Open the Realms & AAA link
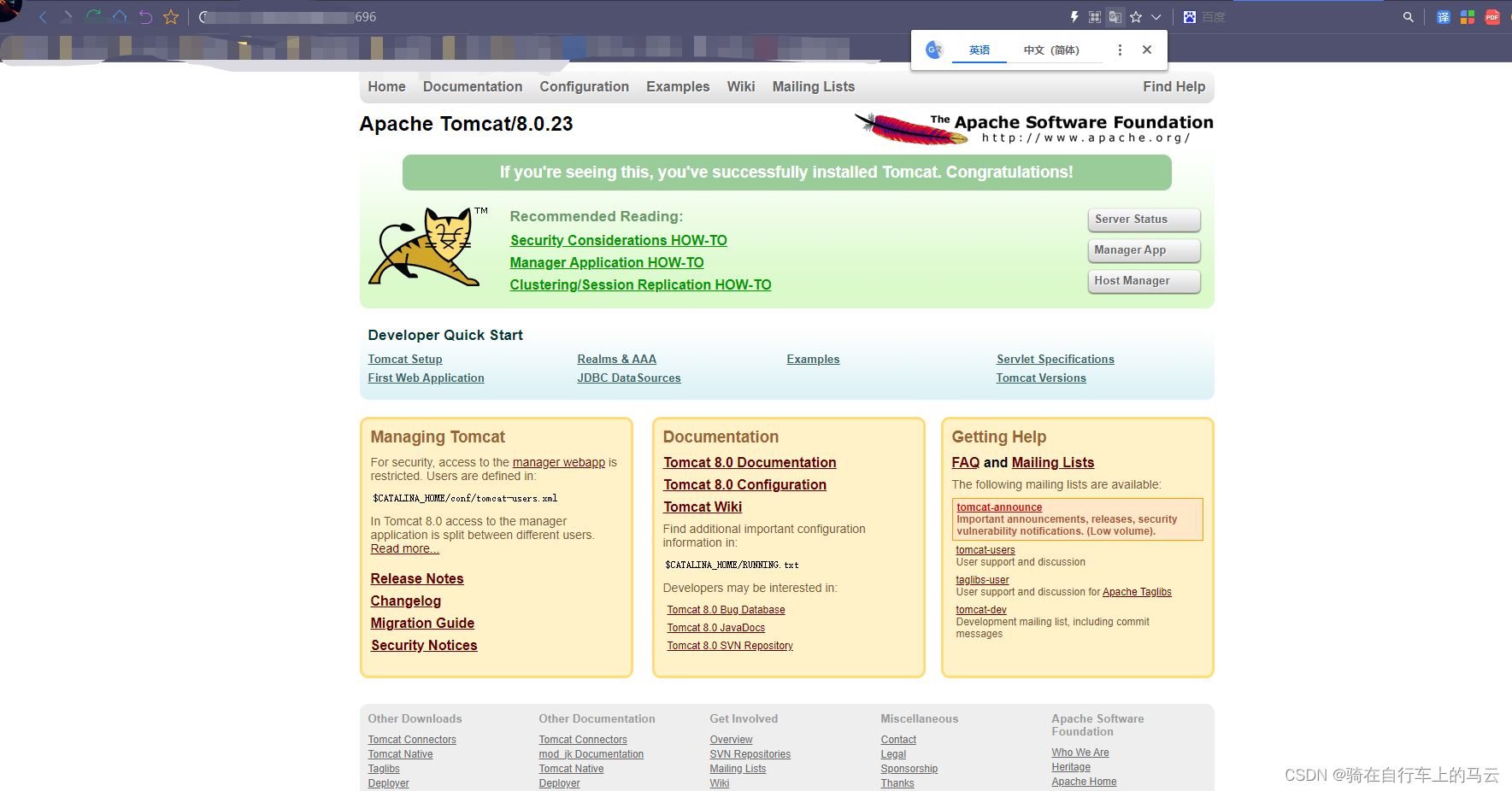 617,360
